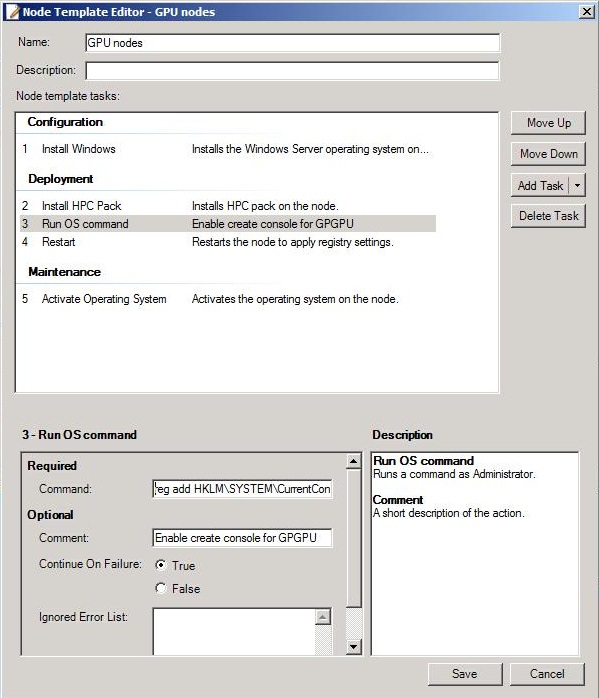This screenshot has width=599, height=698.
Task: Click the Save button
Action: (x=465, y=674)
